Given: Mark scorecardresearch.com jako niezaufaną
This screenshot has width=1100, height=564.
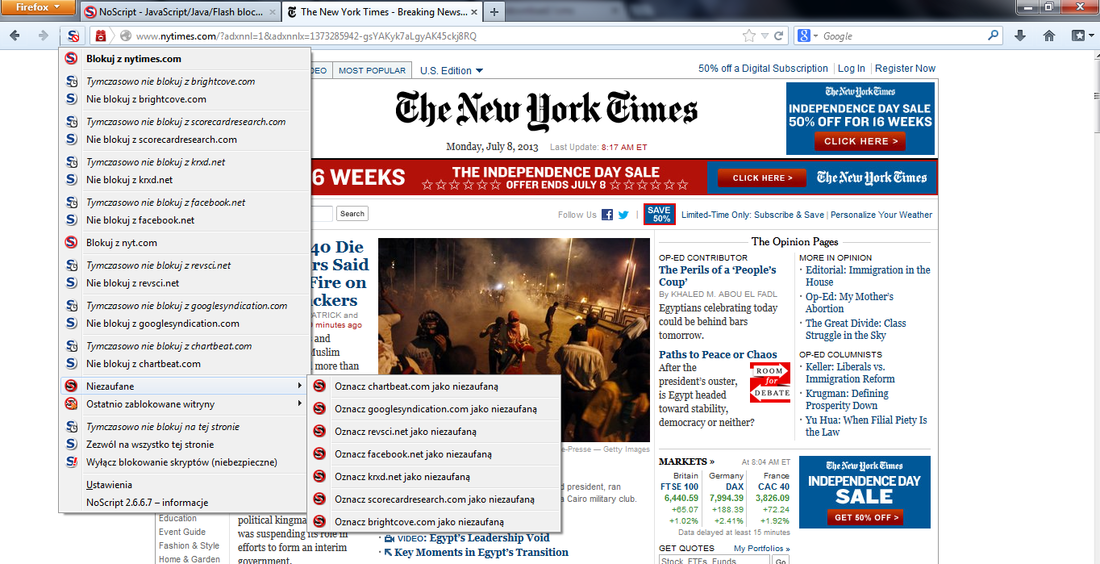Looking at the screenshot, I should coord(435,499).
